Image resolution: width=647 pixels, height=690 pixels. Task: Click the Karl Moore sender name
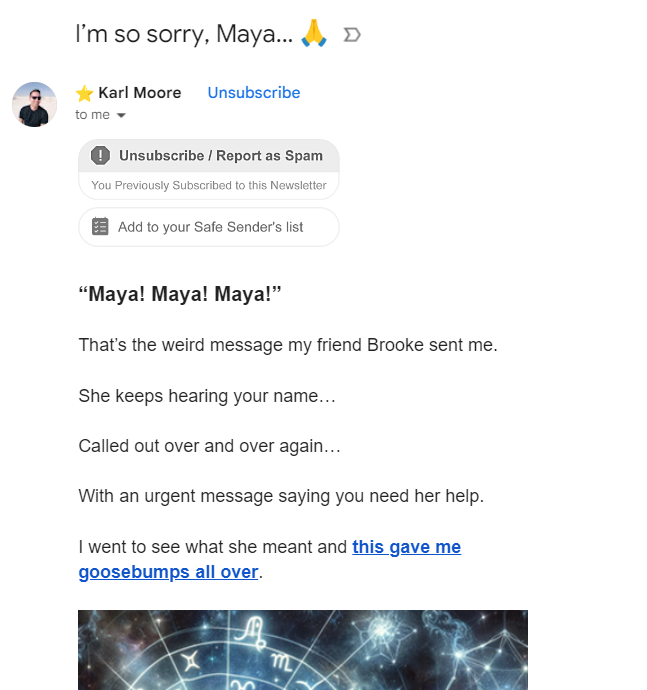point(140,93)
